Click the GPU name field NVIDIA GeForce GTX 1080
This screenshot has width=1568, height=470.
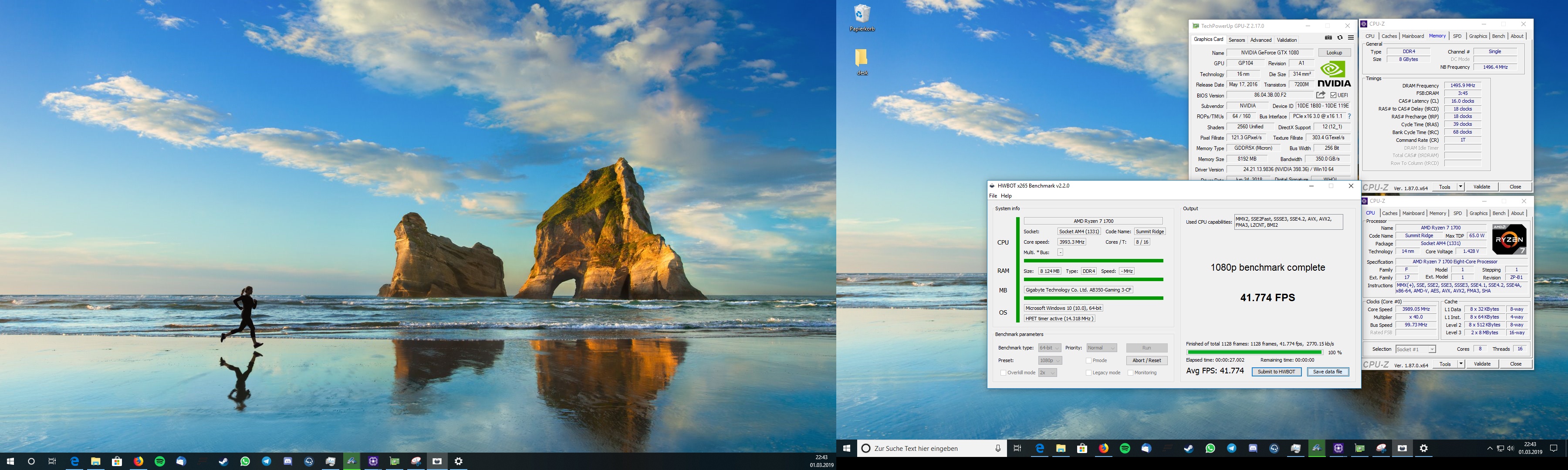(1270, 53)
